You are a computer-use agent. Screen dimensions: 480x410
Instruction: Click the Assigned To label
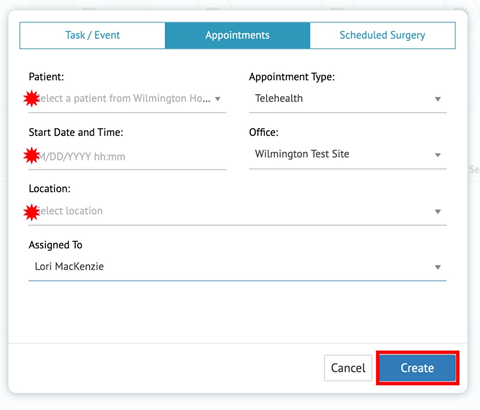(x=55, y=245)
